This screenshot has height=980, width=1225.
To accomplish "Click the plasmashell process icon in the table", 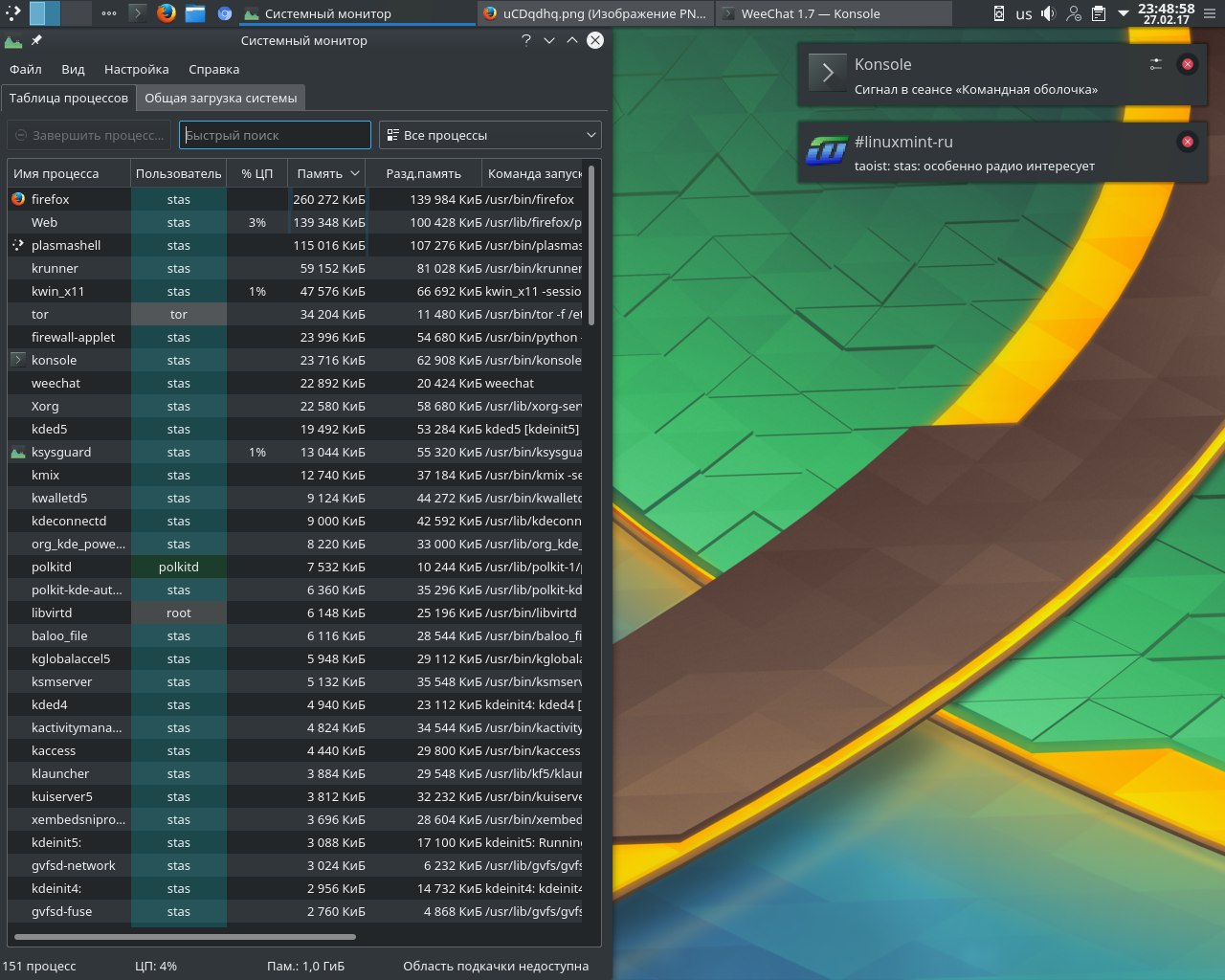I will tap(17, 245).
